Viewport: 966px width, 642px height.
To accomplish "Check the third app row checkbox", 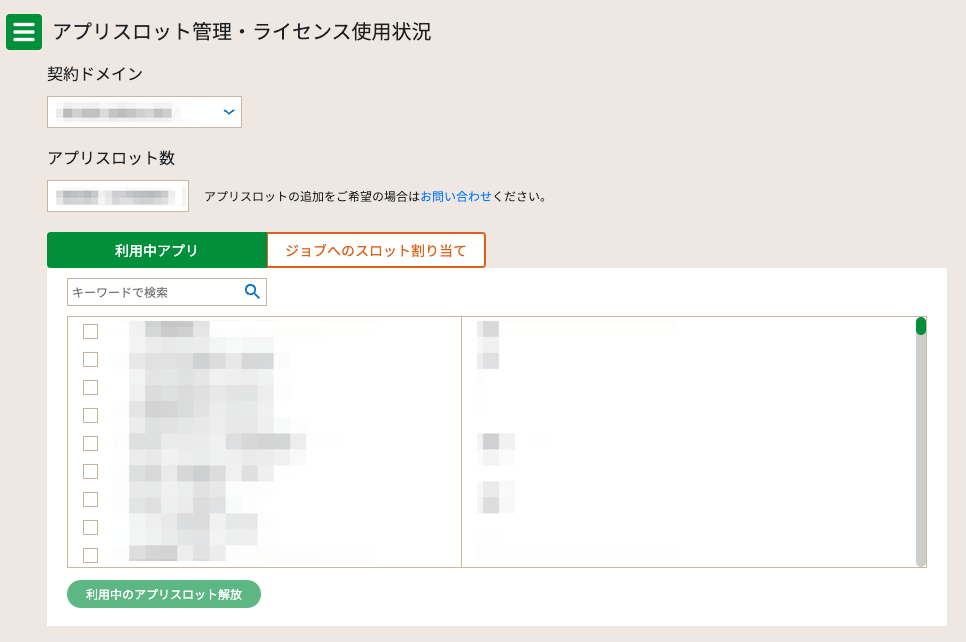I will click(91, 388).
